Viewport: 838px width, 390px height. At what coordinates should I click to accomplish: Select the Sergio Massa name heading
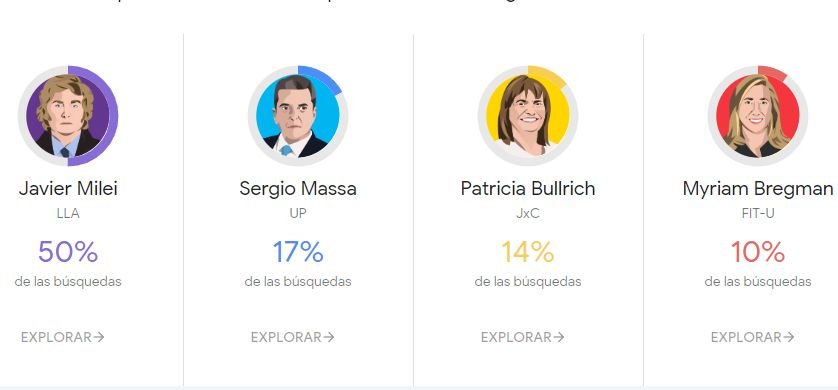point(298,189)
